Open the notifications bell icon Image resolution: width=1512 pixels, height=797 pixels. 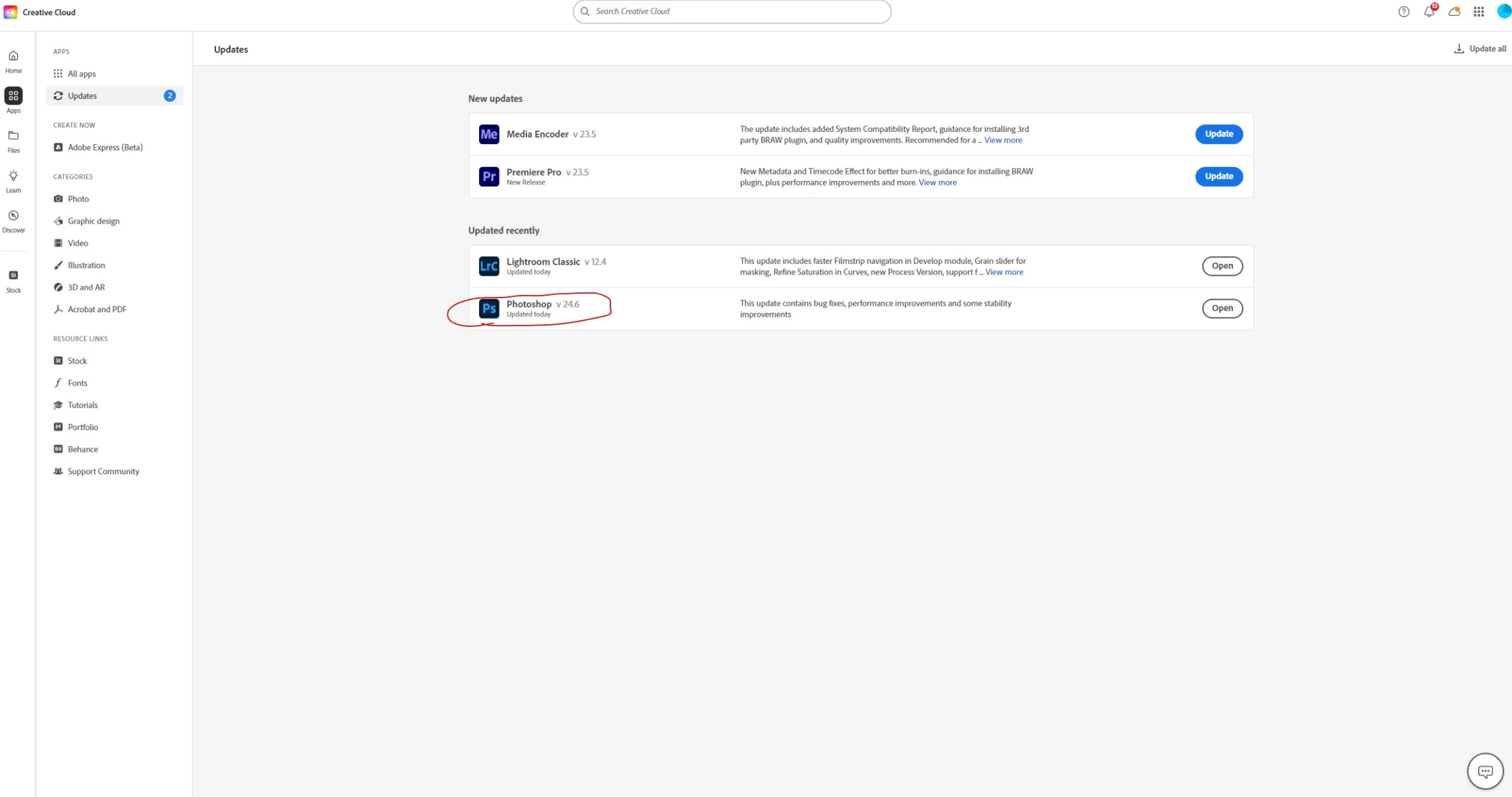click(1429, 11)
